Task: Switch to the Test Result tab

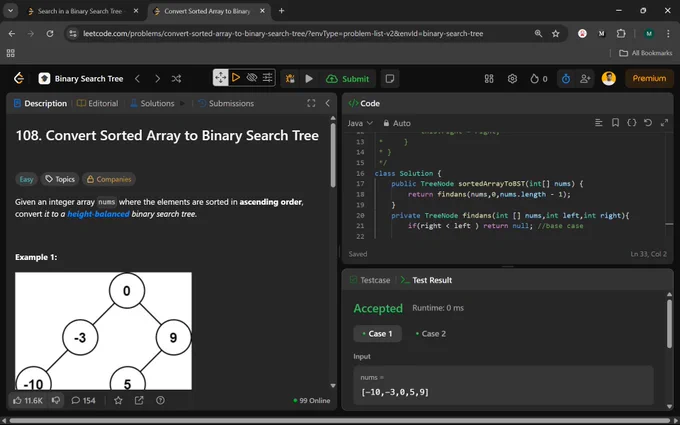Action: point(426,280)
